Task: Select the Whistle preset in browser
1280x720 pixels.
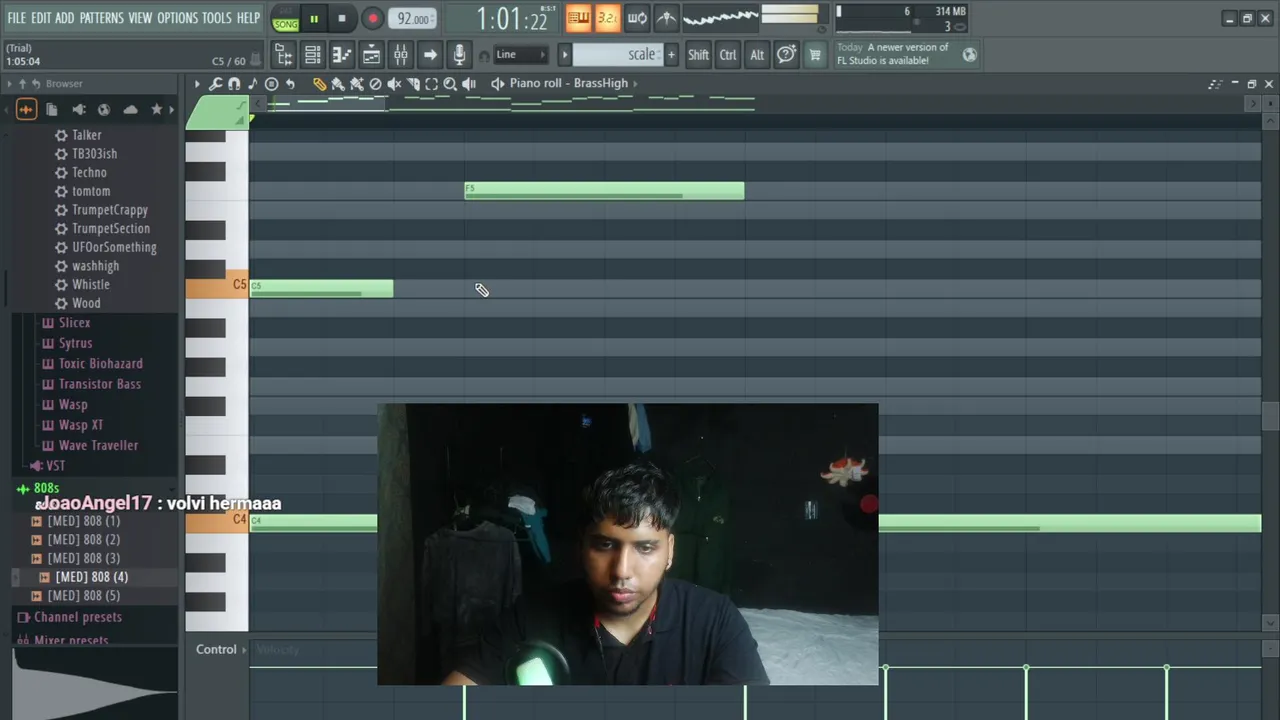Action: (x=91, y=285)
